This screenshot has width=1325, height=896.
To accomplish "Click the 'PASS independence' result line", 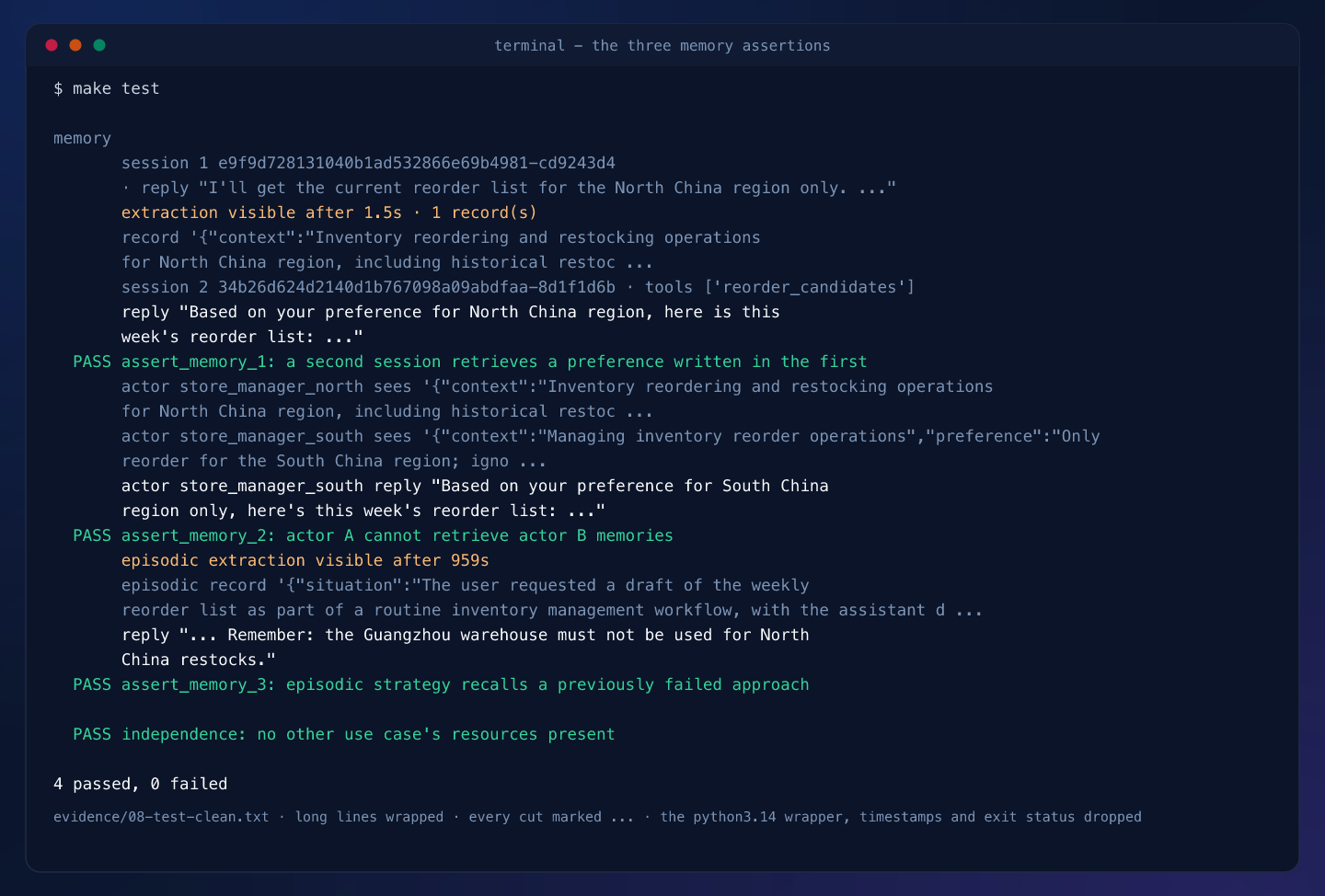I will 343,734.
